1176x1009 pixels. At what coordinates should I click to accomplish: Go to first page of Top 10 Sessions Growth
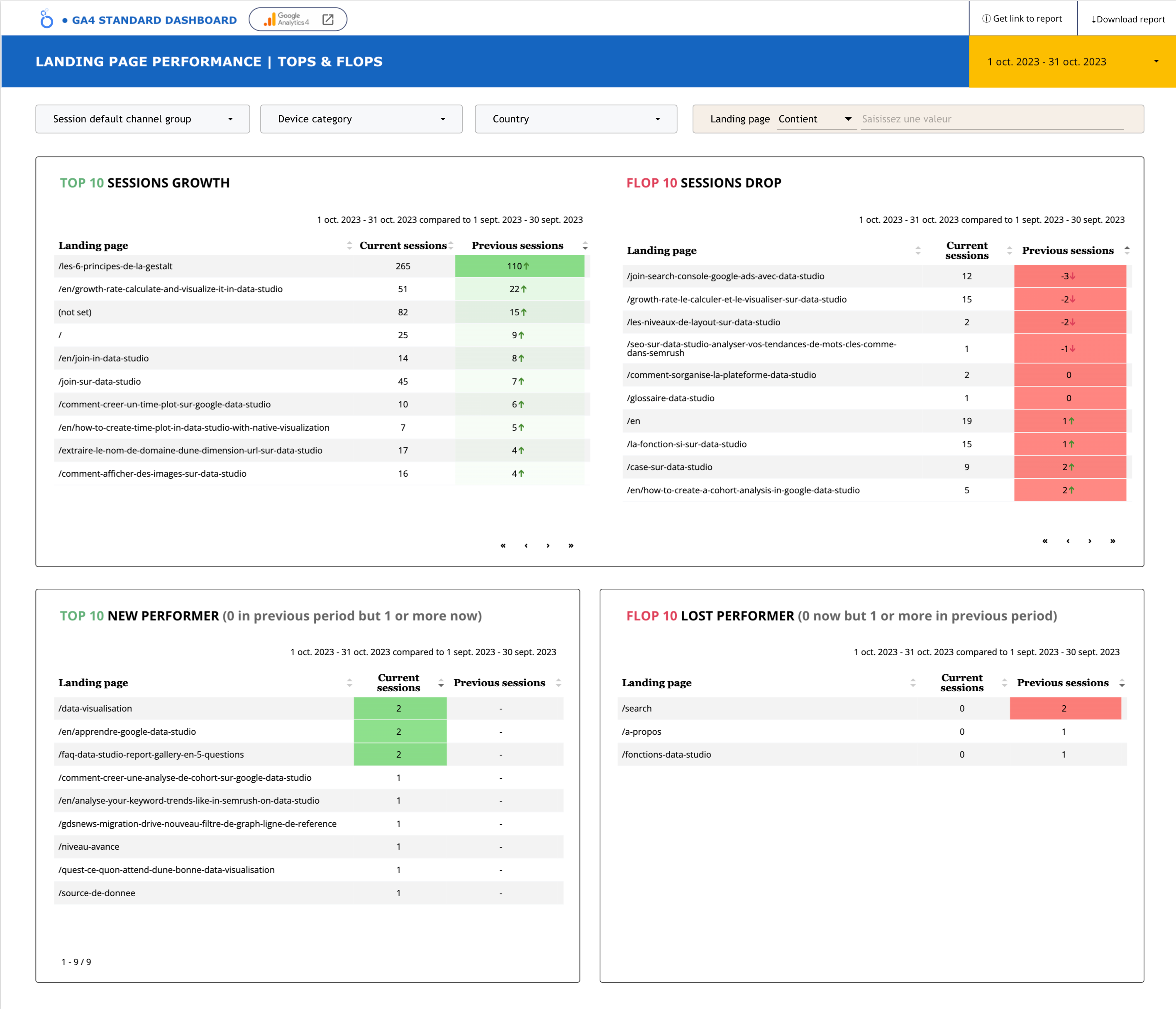502,545
